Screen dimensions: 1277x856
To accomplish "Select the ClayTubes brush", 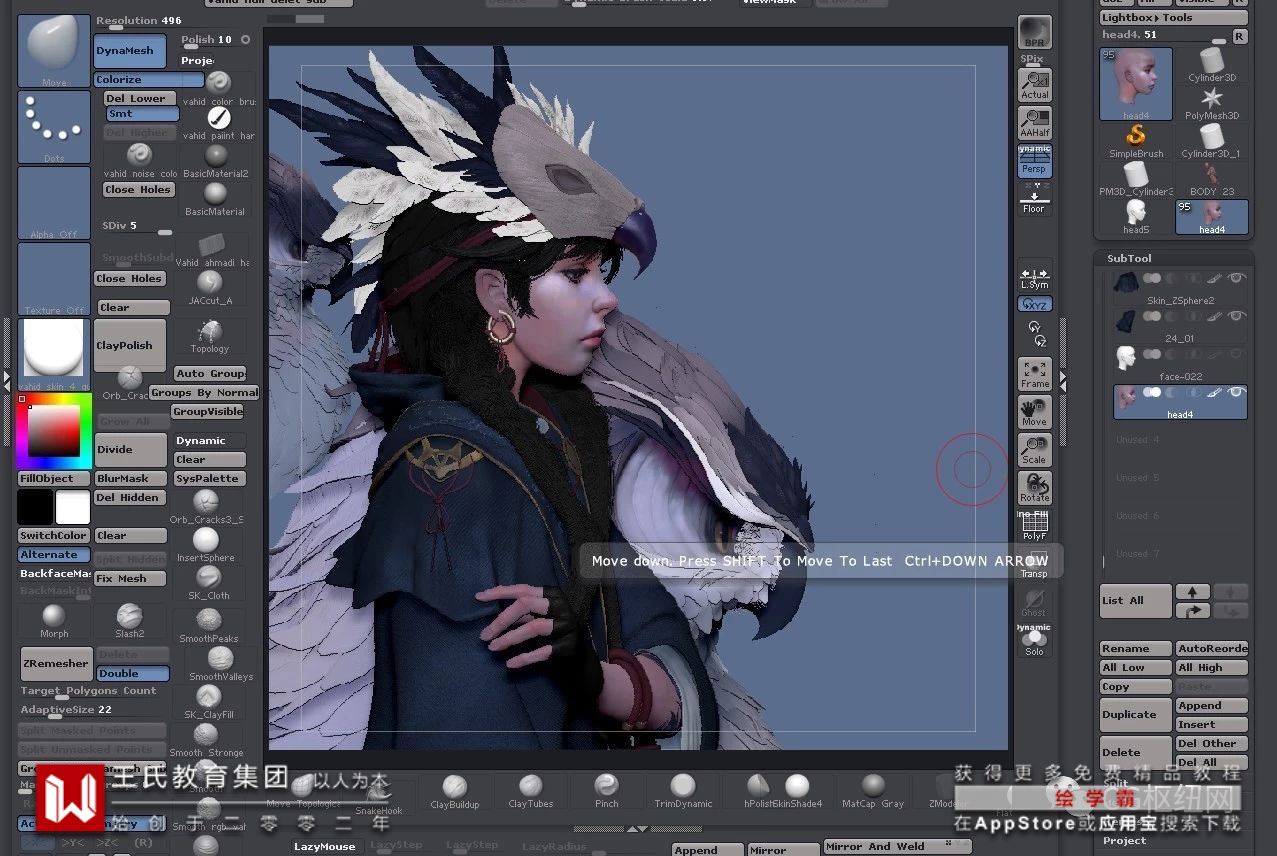I will (531, 790).
